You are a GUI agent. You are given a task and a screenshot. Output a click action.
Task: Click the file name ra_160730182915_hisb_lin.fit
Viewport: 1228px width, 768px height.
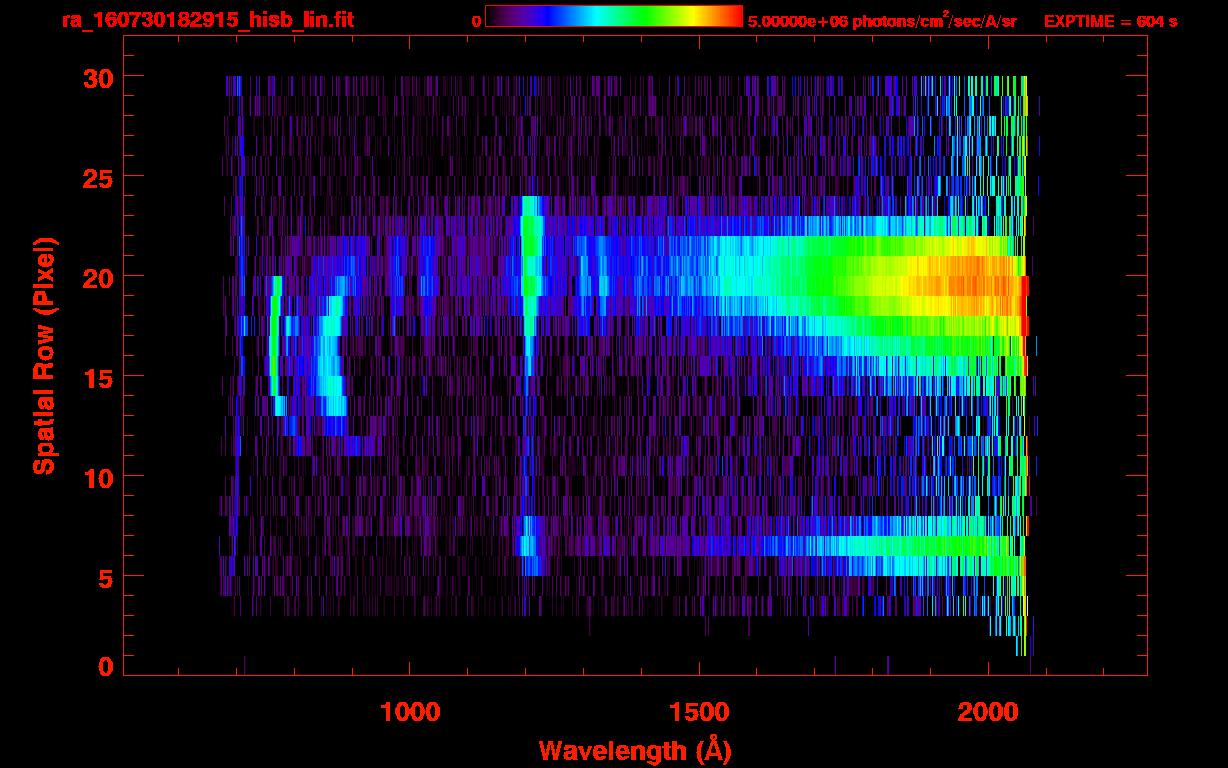(x=206, y=20)
